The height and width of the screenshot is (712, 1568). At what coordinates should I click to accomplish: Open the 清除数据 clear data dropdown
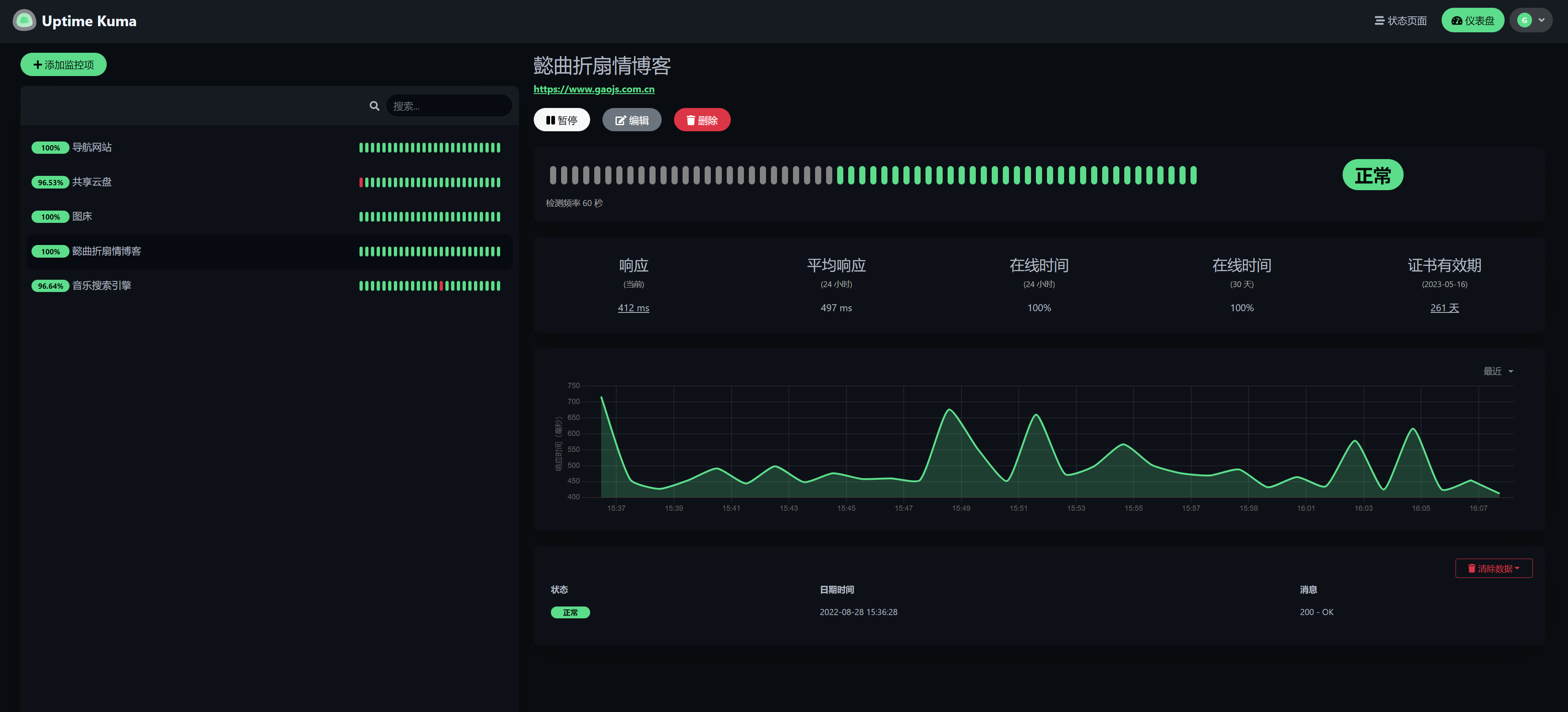1494,568
